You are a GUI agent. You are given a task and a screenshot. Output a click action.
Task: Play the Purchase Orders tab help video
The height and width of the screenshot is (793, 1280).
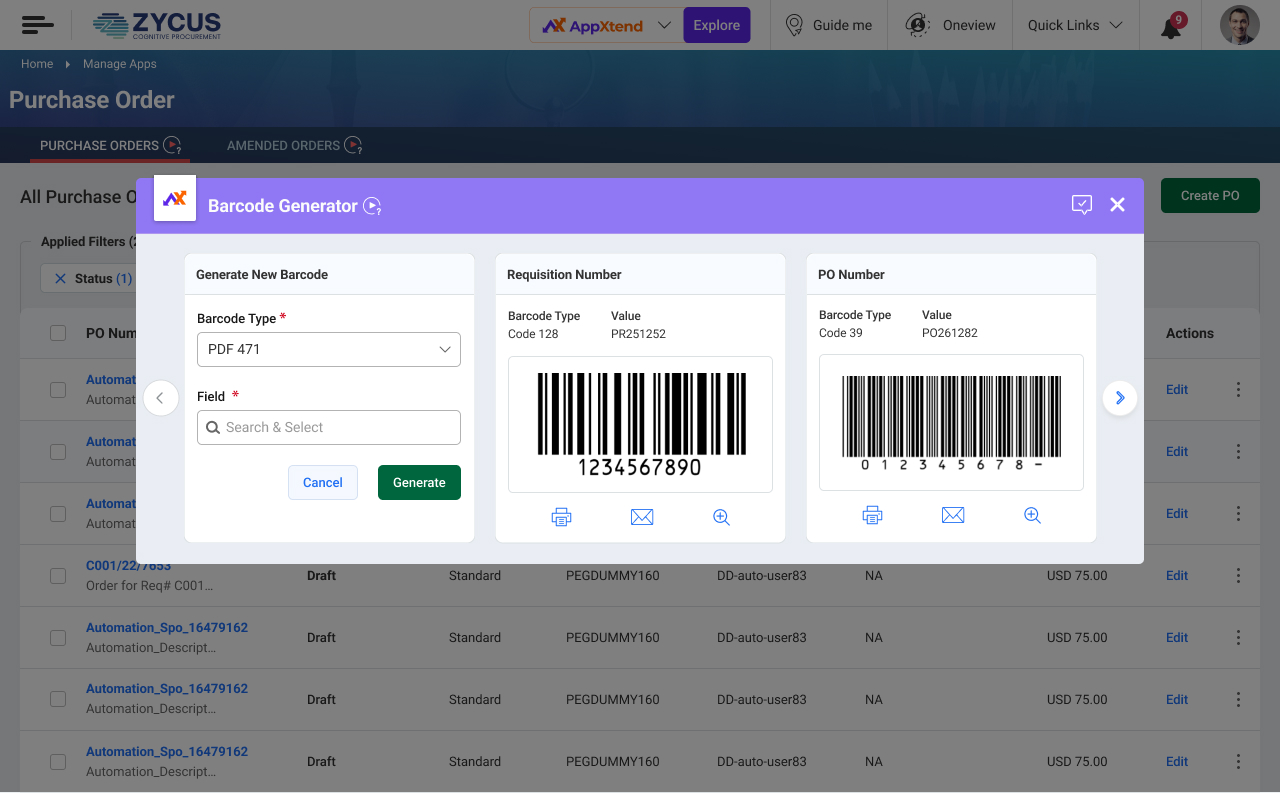pos(173,145)
